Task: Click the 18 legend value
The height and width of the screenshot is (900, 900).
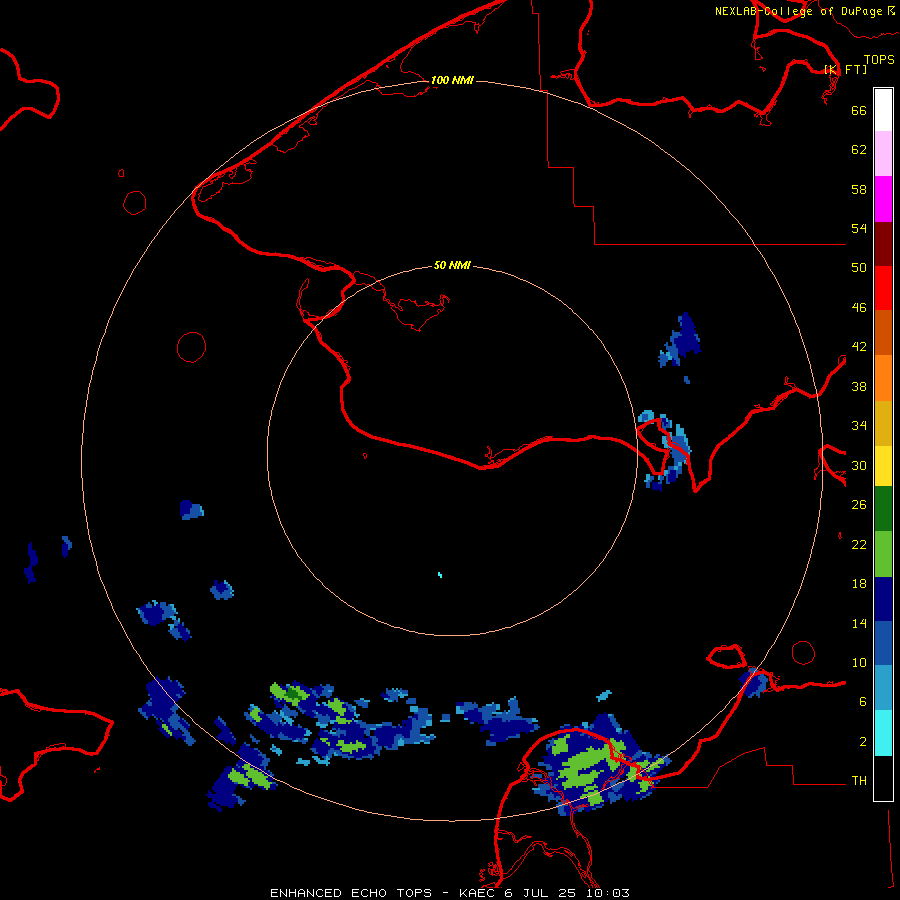Action: pyautogui.click(x=859, y=584)
